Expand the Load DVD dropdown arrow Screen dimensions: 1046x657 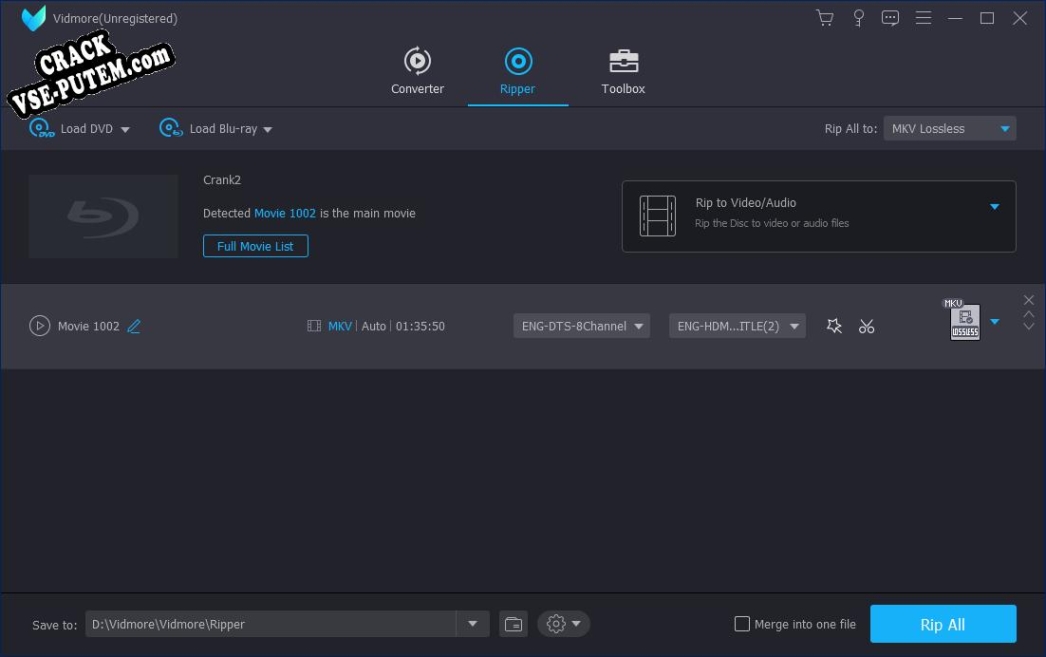tap(125, 129)
